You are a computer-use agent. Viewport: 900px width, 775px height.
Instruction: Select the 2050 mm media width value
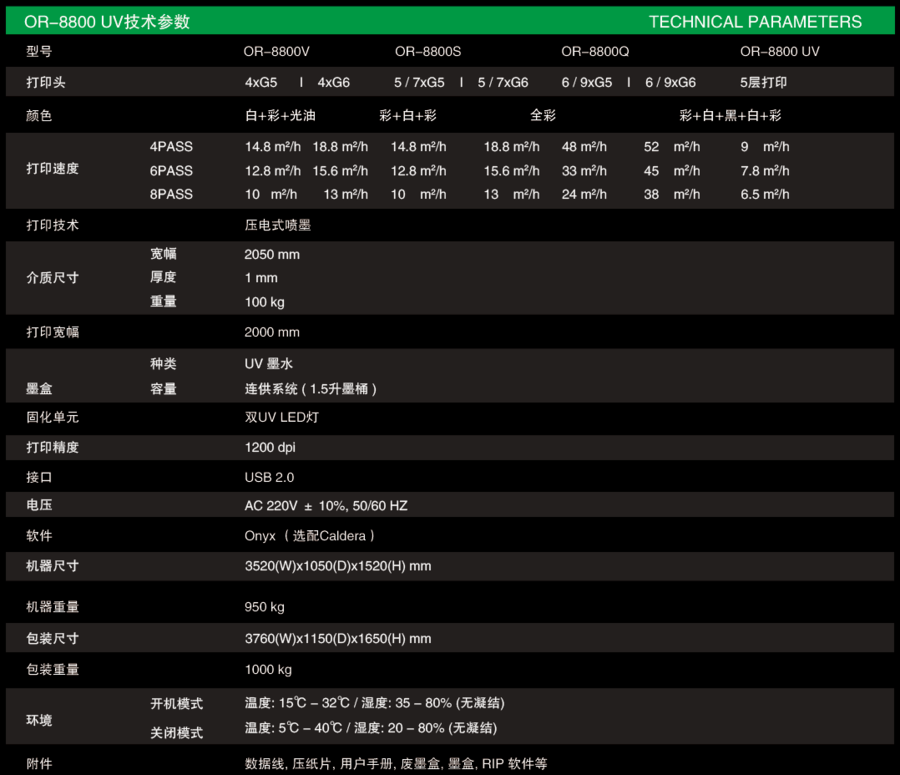[x=272, y=254]
